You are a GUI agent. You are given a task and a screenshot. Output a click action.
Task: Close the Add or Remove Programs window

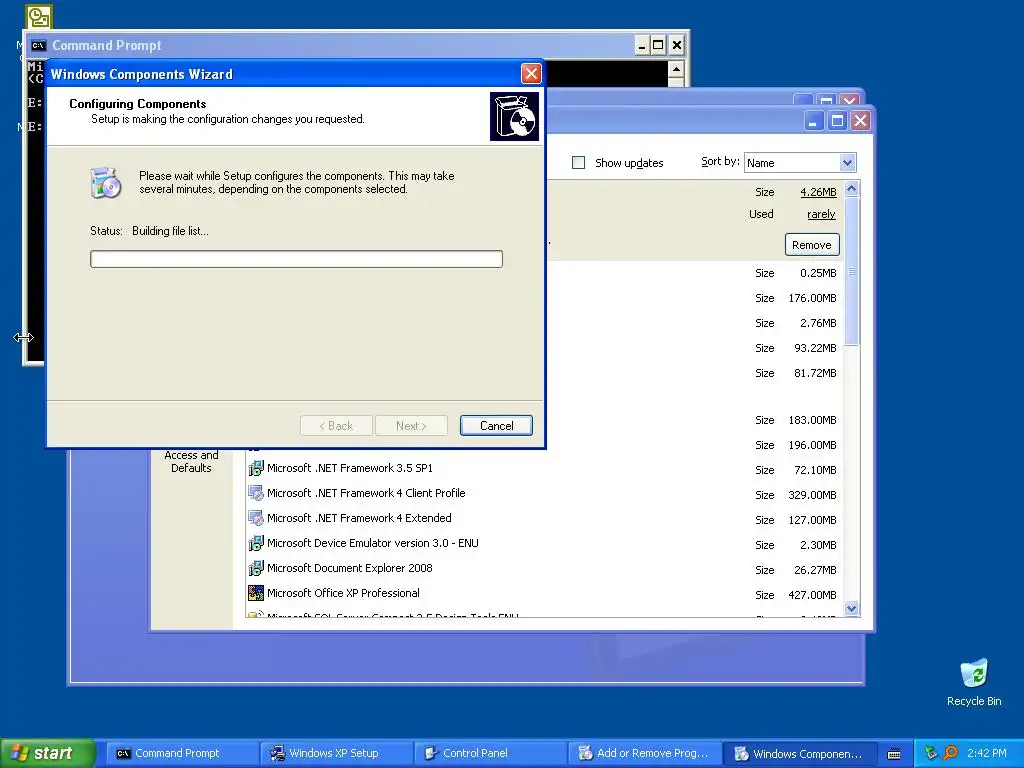pyautogui.click(x=860, y=121)
